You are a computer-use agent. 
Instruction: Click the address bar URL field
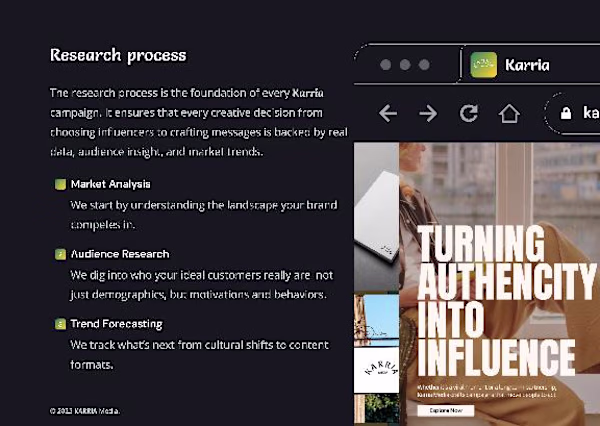pos(573,113)
